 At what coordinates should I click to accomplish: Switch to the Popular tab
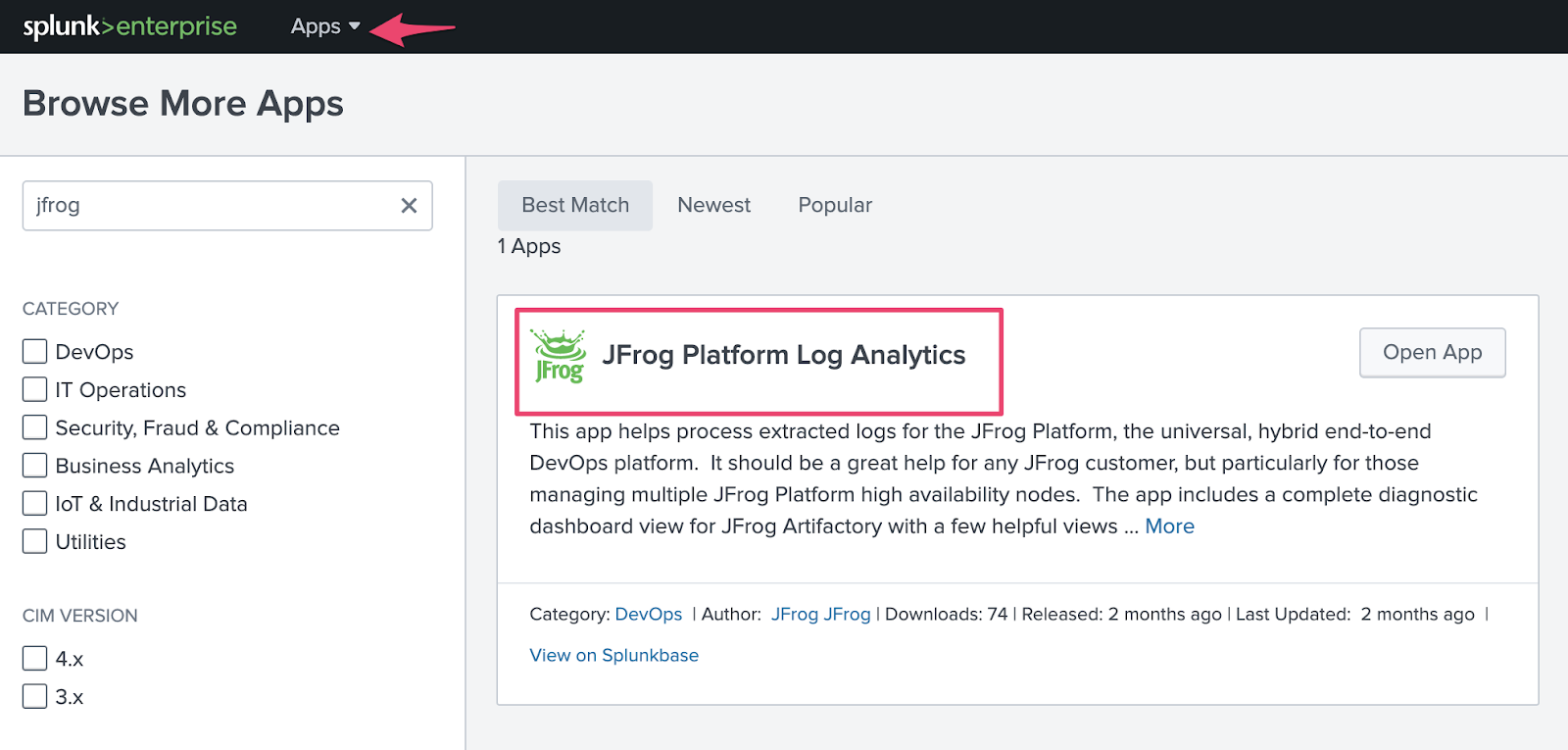click(x=835, y=206)
